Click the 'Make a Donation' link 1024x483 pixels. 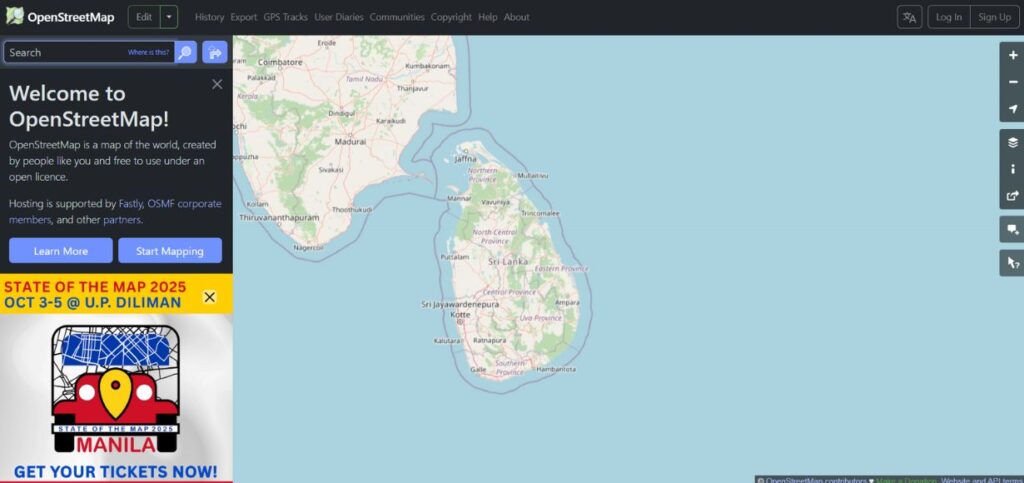[906, 480]
